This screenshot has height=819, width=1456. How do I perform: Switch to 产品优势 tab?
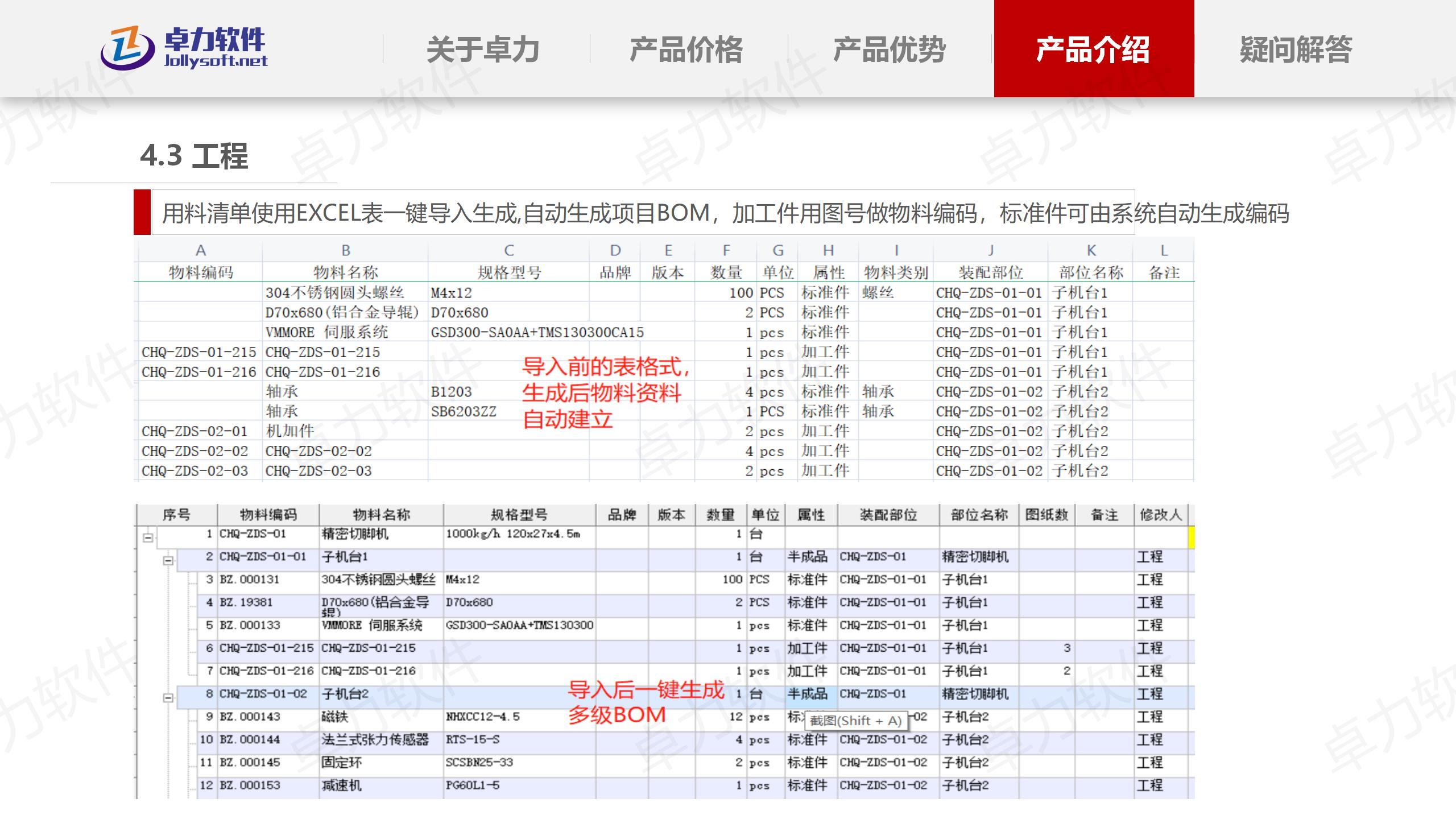(889, 49)
